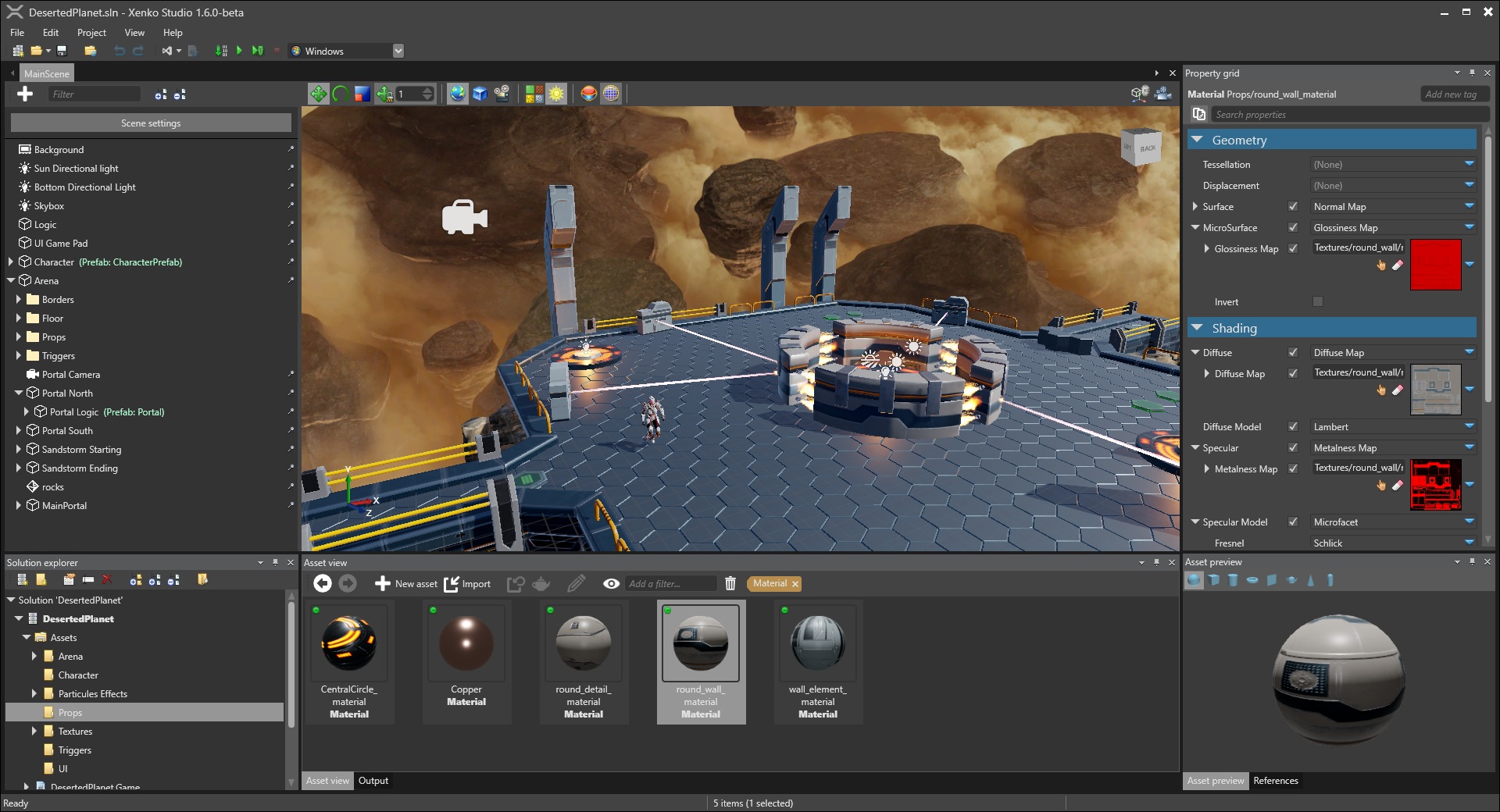1500x812 pixels.
Task: Switch to the Output tab
Action: click(373, 781)
